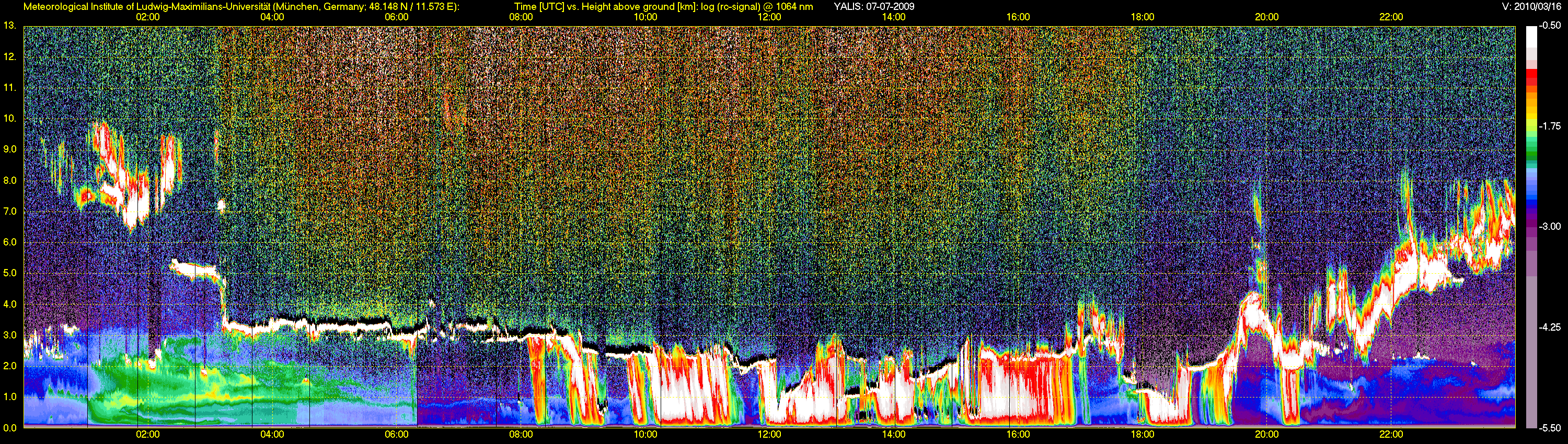Click the 04:00 label on the bottom time axis
The height and width of the screenshot is (444, 1568).
(x=272, y=434)
